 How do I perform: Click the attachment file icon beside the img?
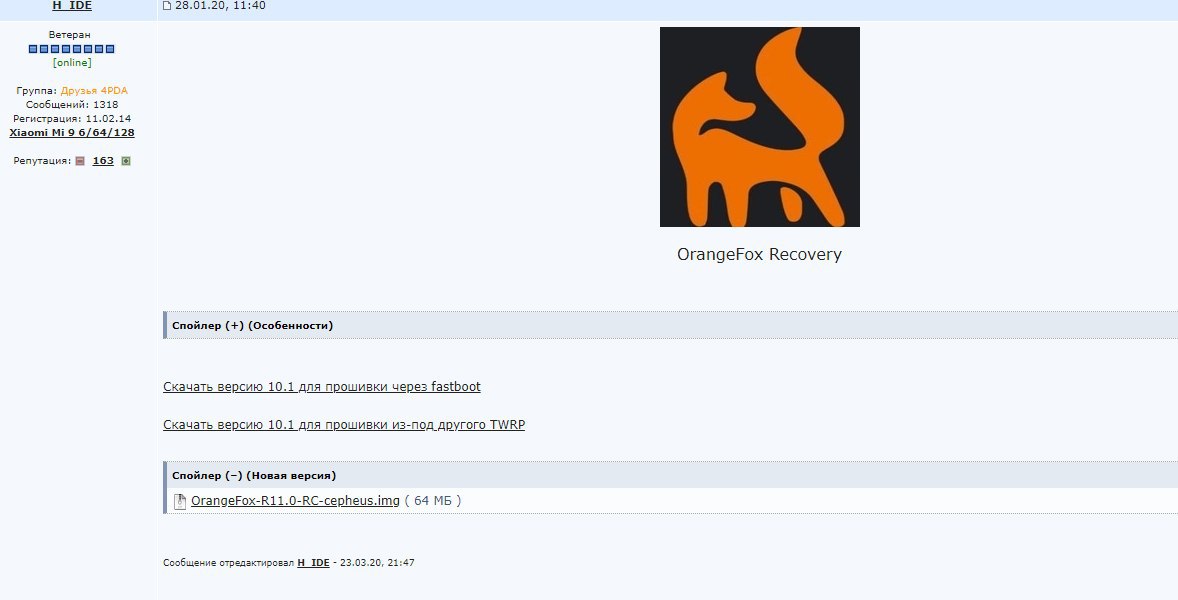pyautogui.click(x=180, y=501)
